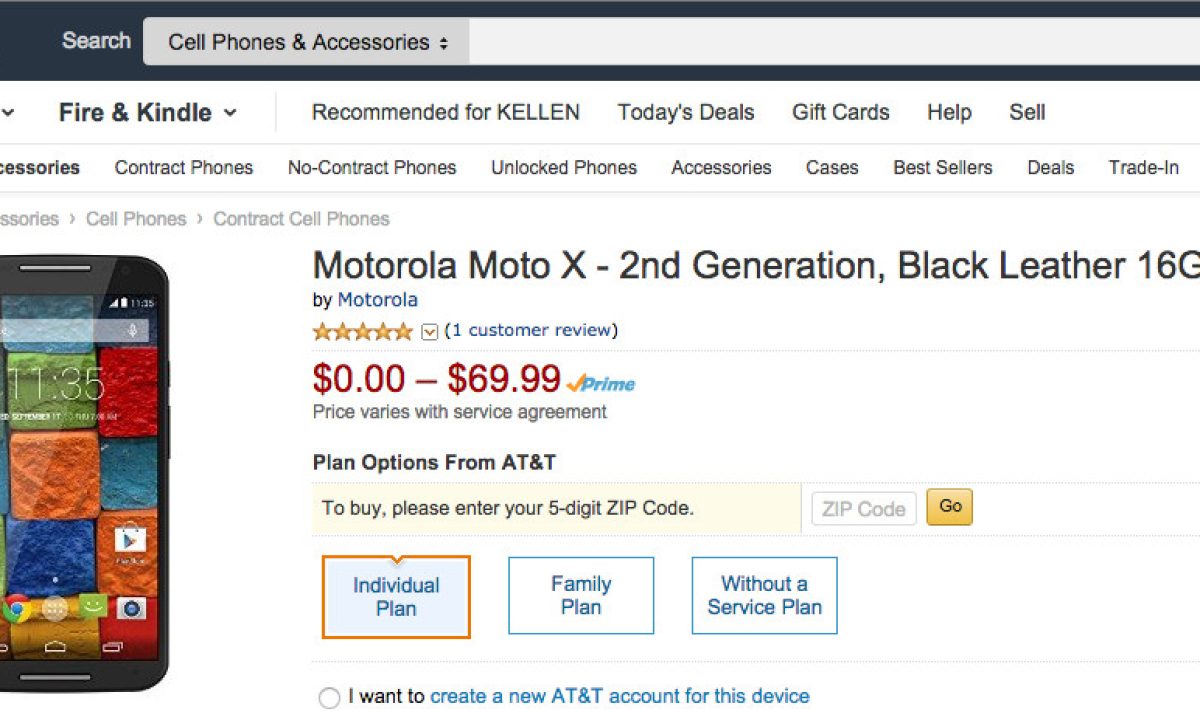Open the 1 customer review link
This screenshot has width=1200, height=720.
coord(531,330)
